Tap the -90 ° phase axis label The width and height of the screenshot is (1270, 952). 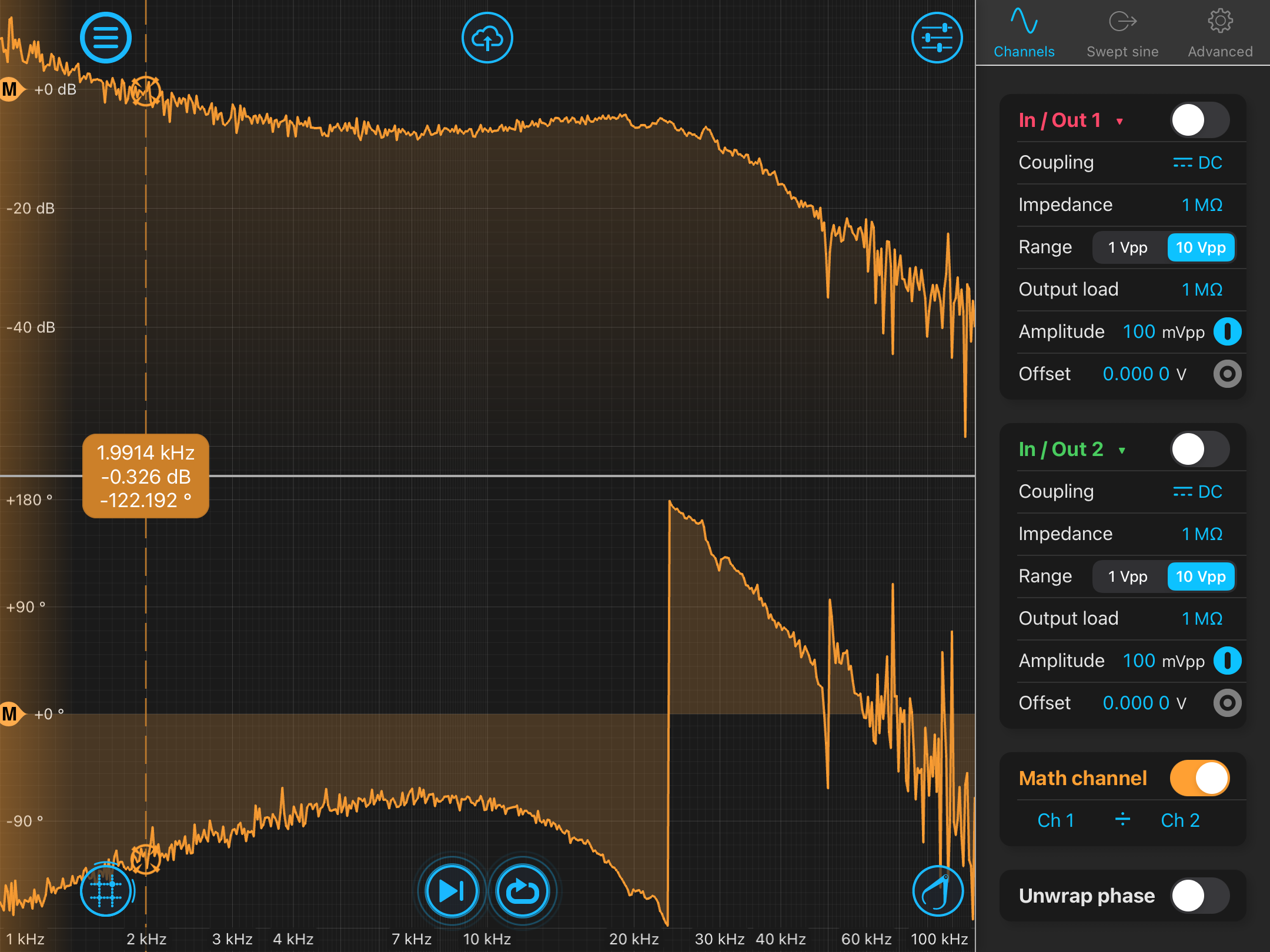(25, 821)
